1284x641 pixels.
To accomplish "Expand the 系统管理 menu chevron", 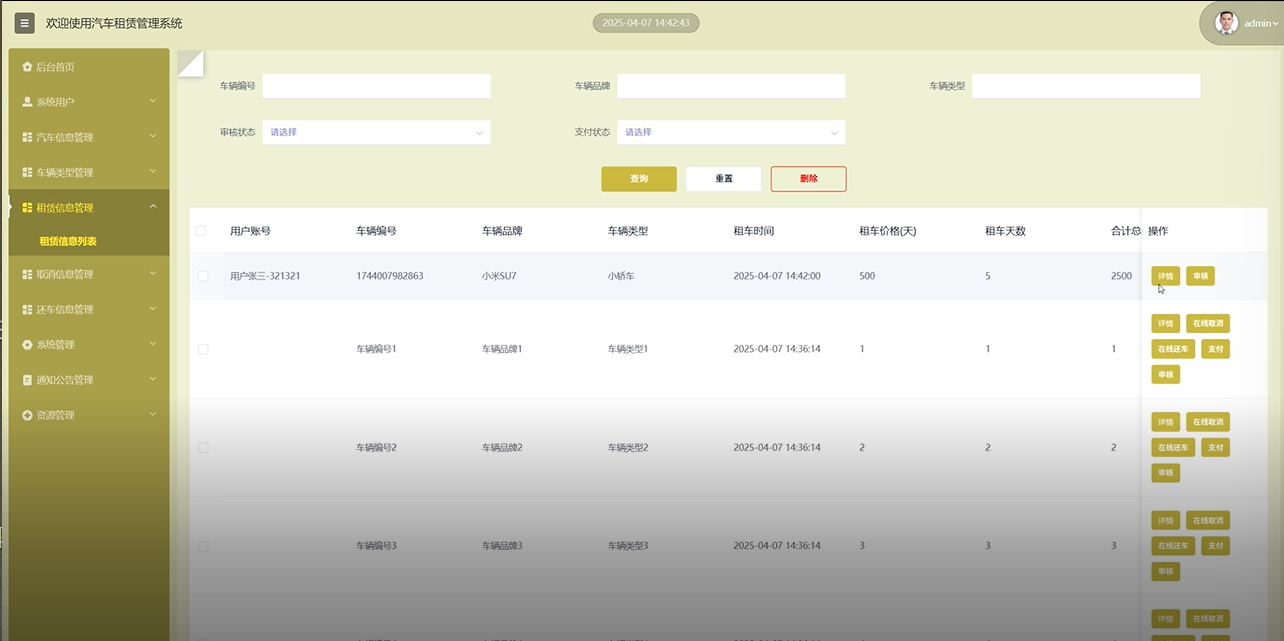I will click(x=153, y=343).
